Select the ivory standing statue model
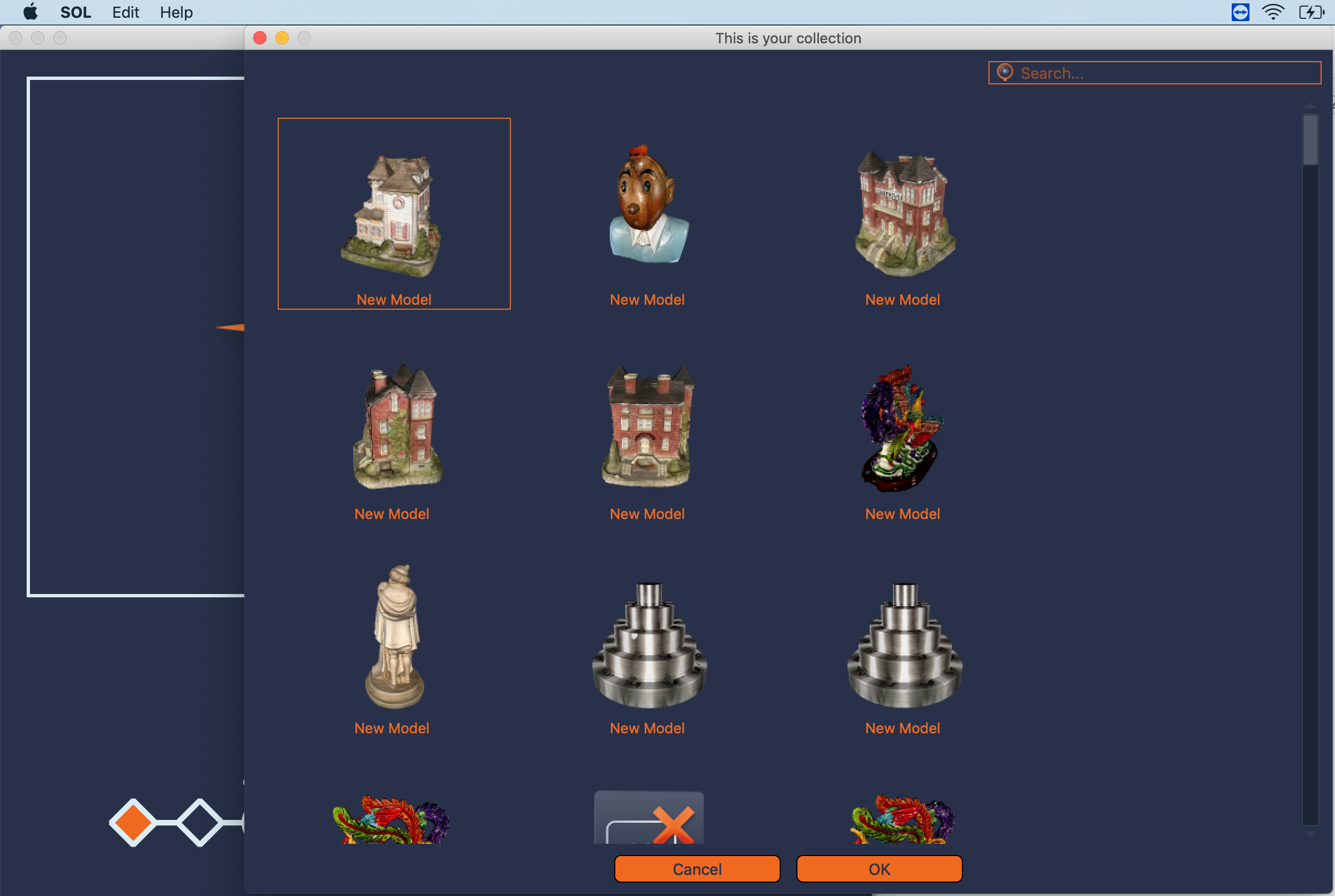The height and width of the screenshot is (896, 1335). pos(395,637)
